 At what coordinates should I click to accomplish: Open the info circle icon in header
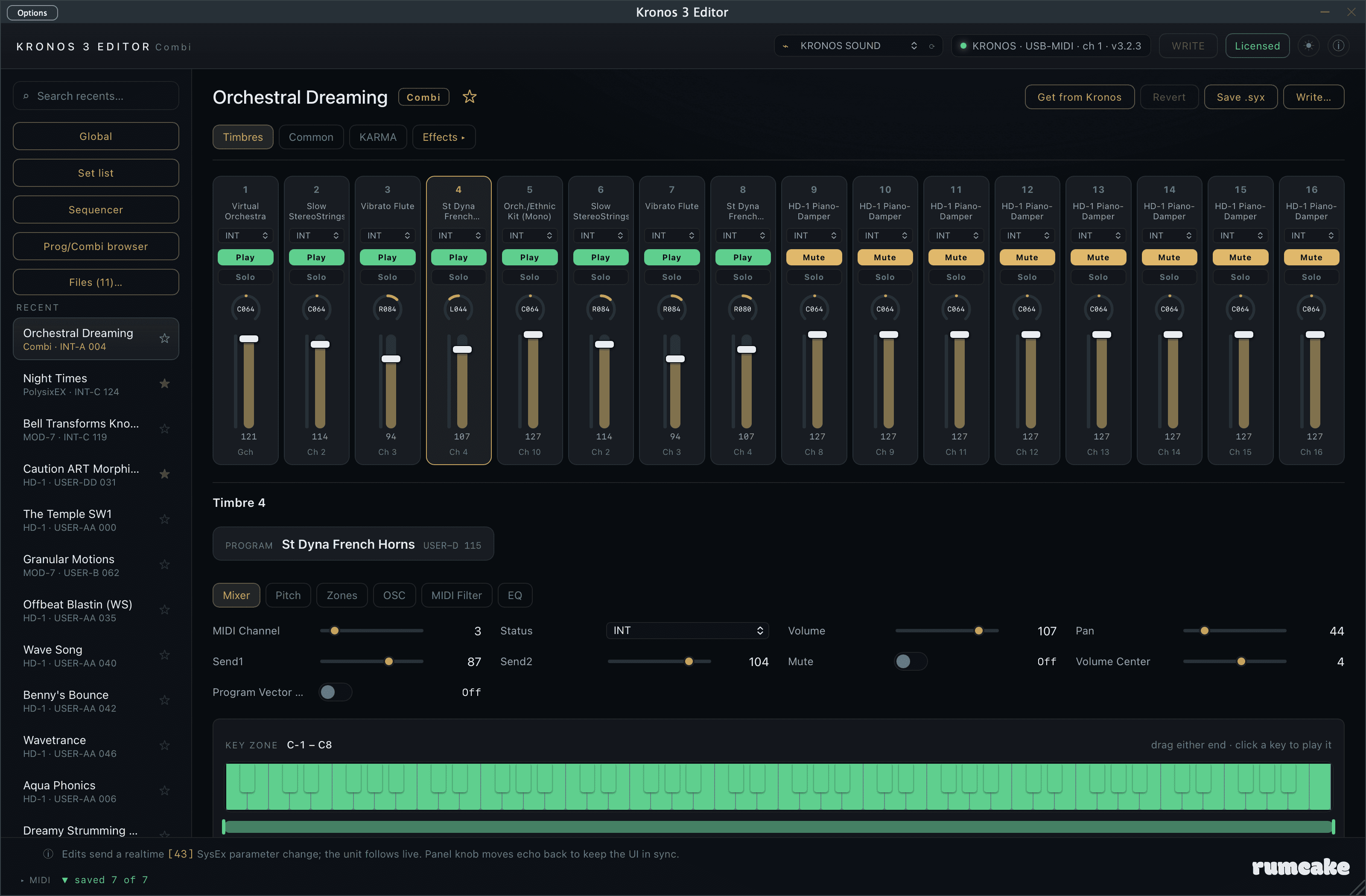tap(1338, 46)
